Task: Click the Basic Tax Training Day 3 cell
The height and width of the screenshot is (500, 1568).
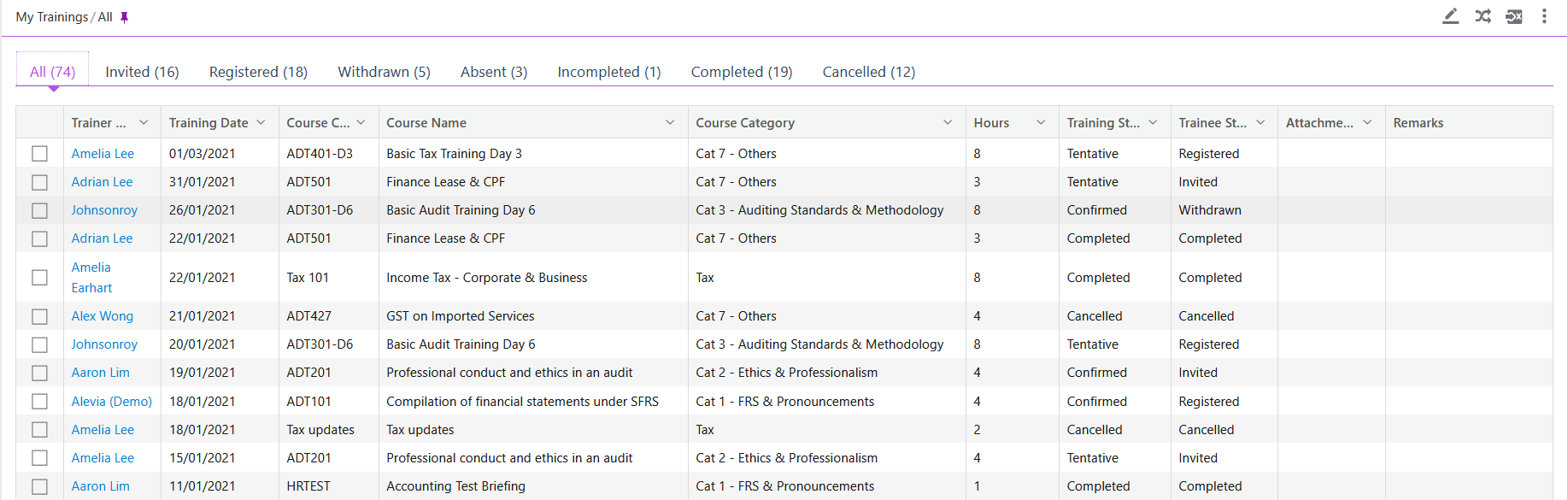Action: 454,154
